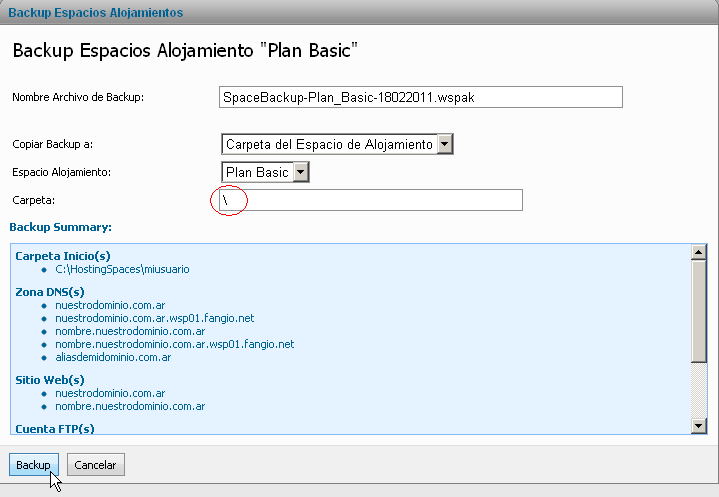Click the Cancelar button

click(95, 464)
